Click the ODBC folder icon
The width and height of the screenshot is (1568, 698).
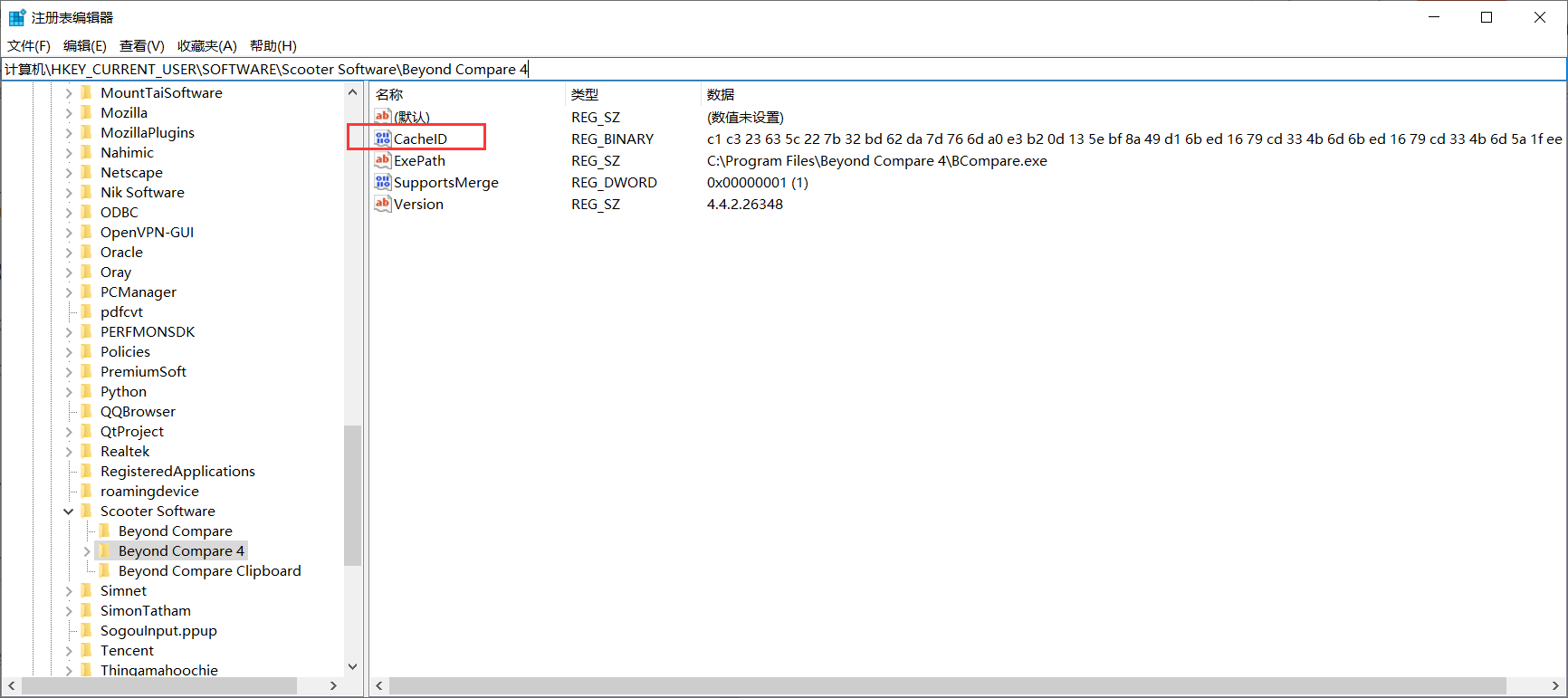coord(87,212)
